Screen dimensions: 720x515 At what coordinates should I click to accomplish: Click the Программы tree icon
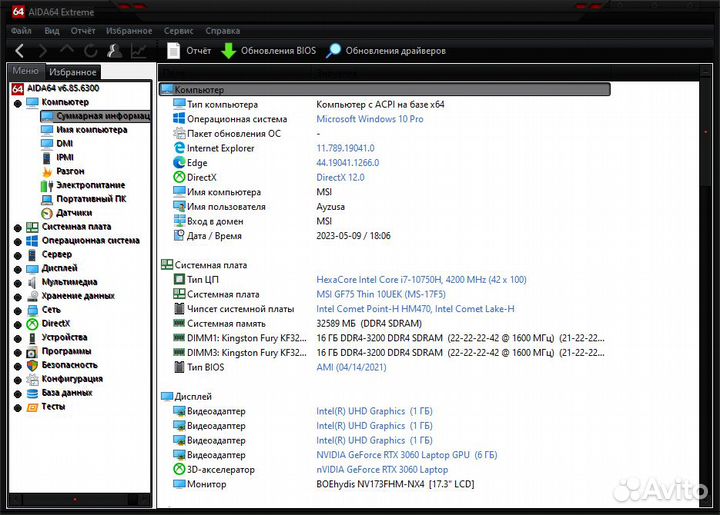[32, 352]
